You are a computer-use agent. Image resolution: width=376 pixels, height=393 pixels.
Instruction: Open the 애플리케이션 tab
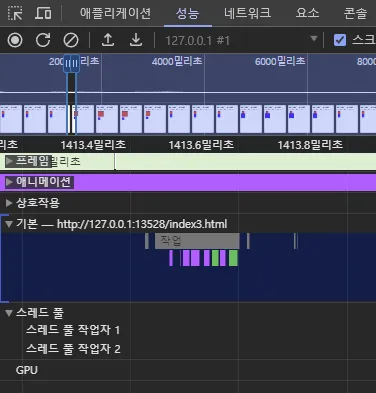click(115, 13)
